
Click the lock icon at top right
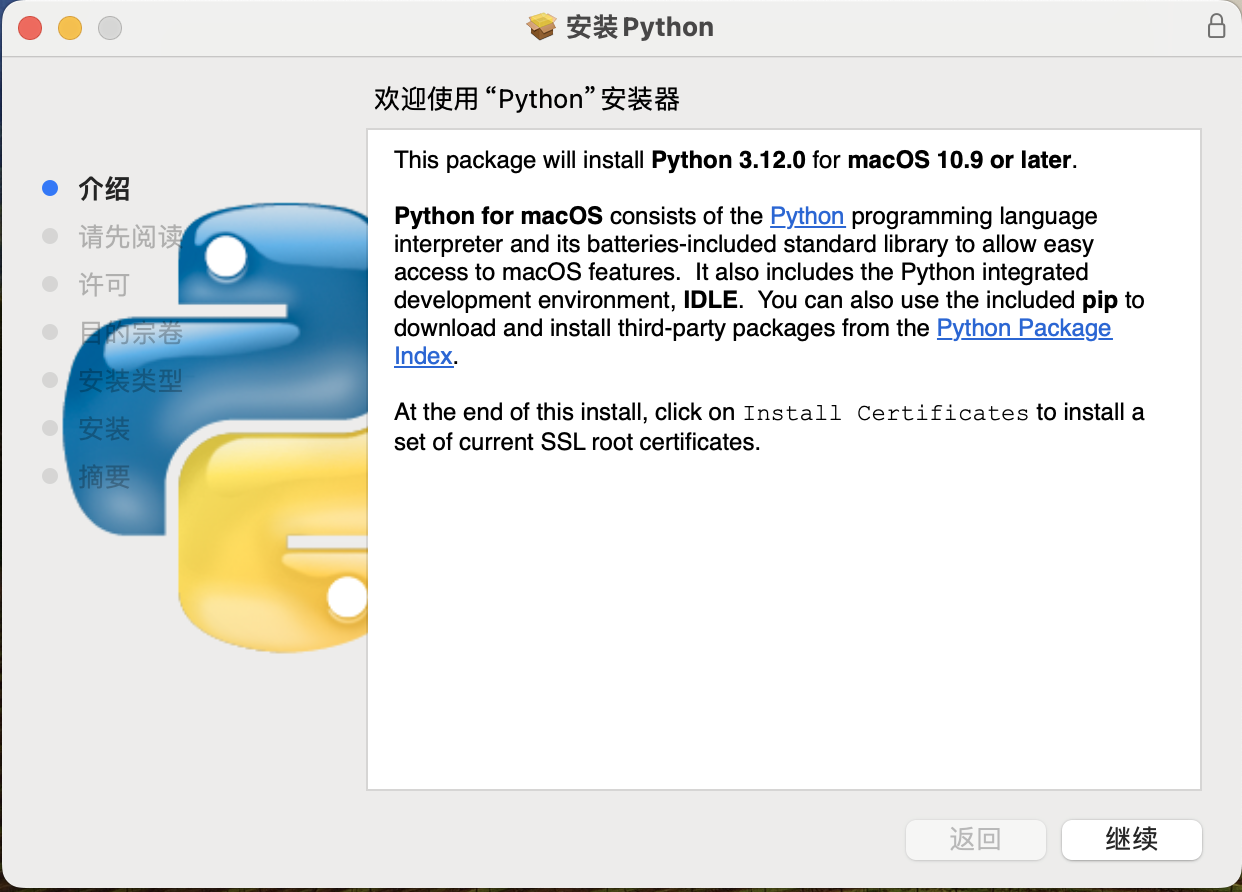coord(1216,27)
